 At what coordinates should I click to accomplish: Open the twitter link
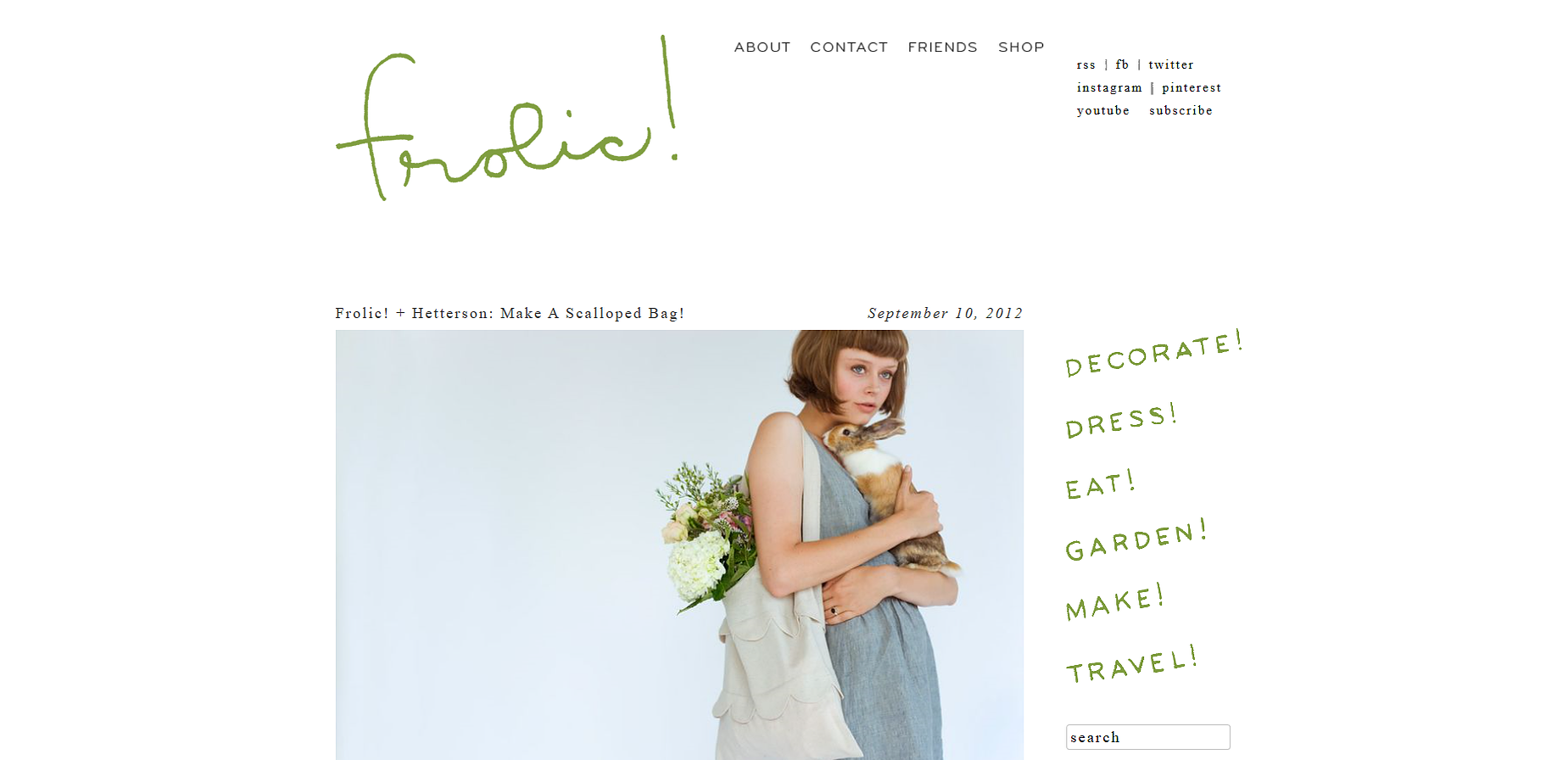[x=1171, y=64]
